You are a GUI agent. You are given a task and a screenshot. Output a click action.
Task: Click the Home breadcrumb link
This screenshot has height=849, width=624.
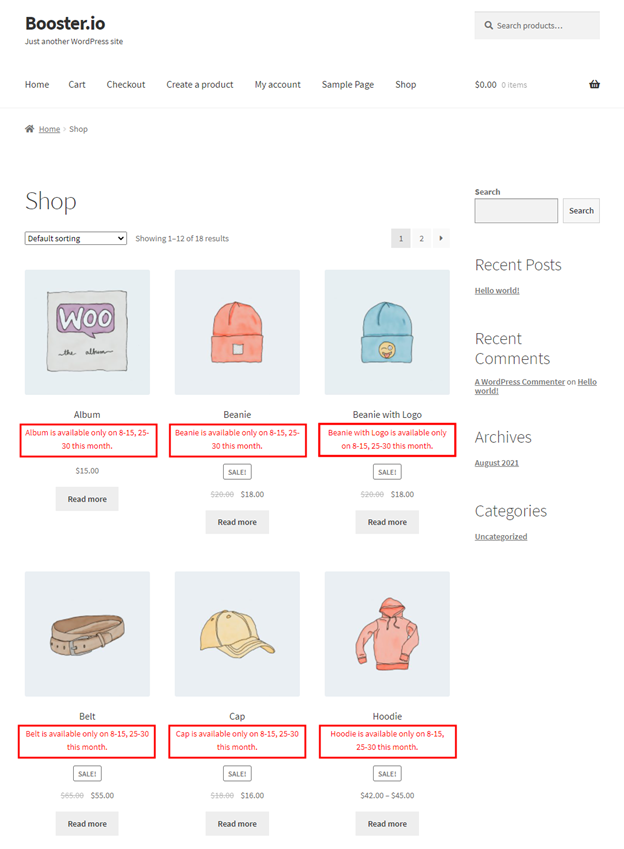click(x=49, y=129)
